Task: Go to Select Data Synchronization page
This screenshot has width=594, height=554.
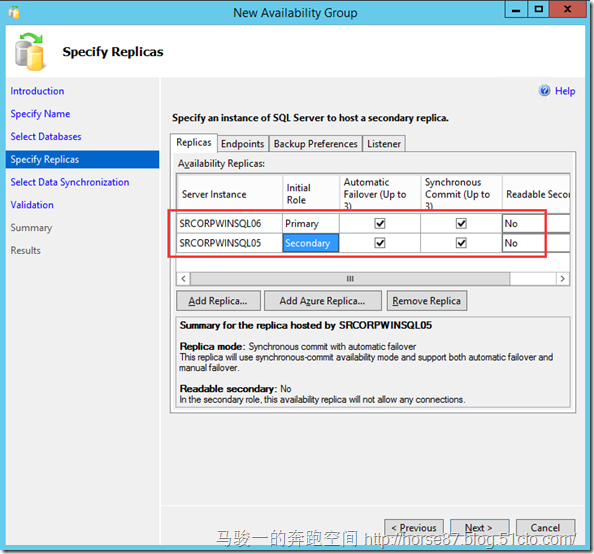Action: 70,182
